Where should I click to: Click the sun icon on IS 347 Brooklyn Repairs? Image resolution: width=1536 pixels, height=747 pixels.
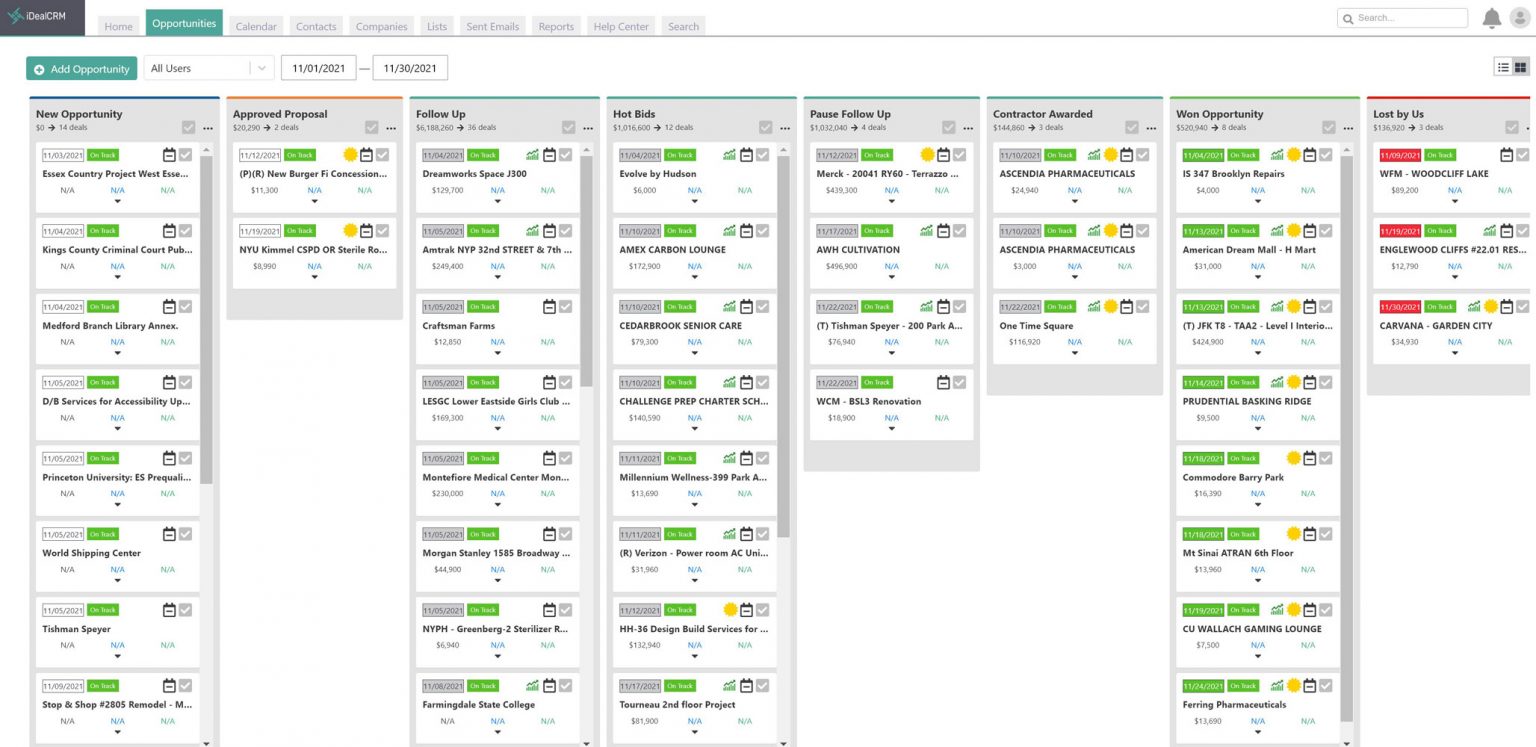click(x=1292, y=155)
